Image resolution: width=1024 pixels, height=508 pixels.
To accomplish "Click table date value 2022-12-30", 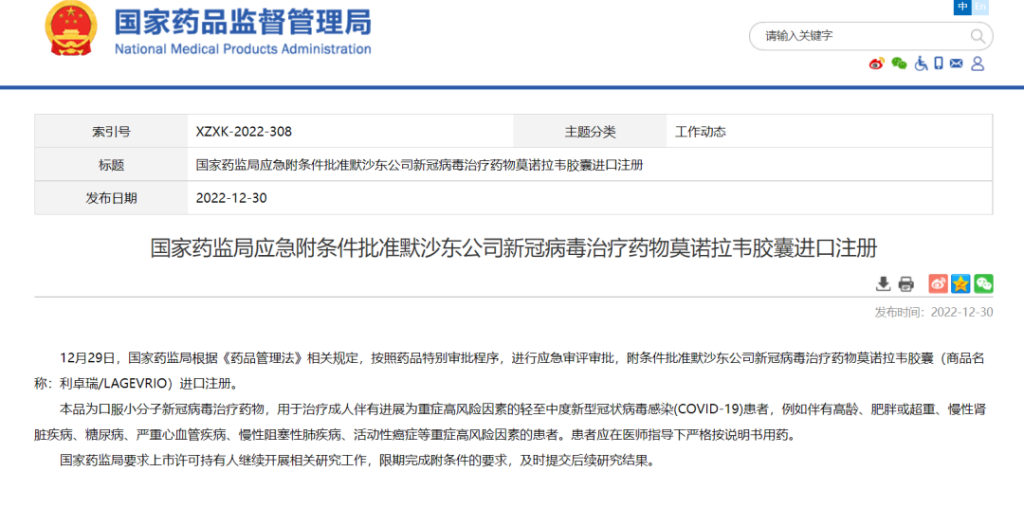I will pyautogui.click(x=231, y=198).
